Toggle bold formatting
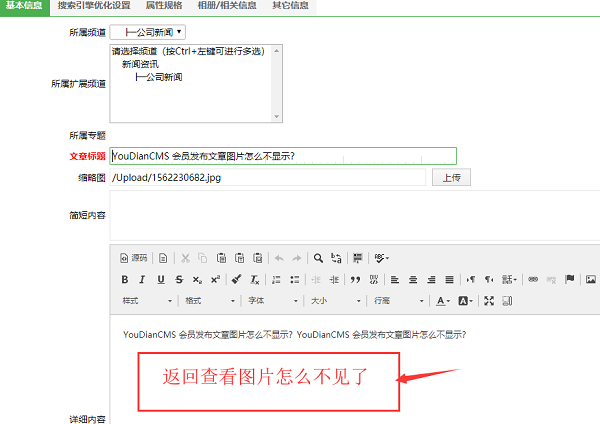The image size is (600, 424). coord(125,279)
